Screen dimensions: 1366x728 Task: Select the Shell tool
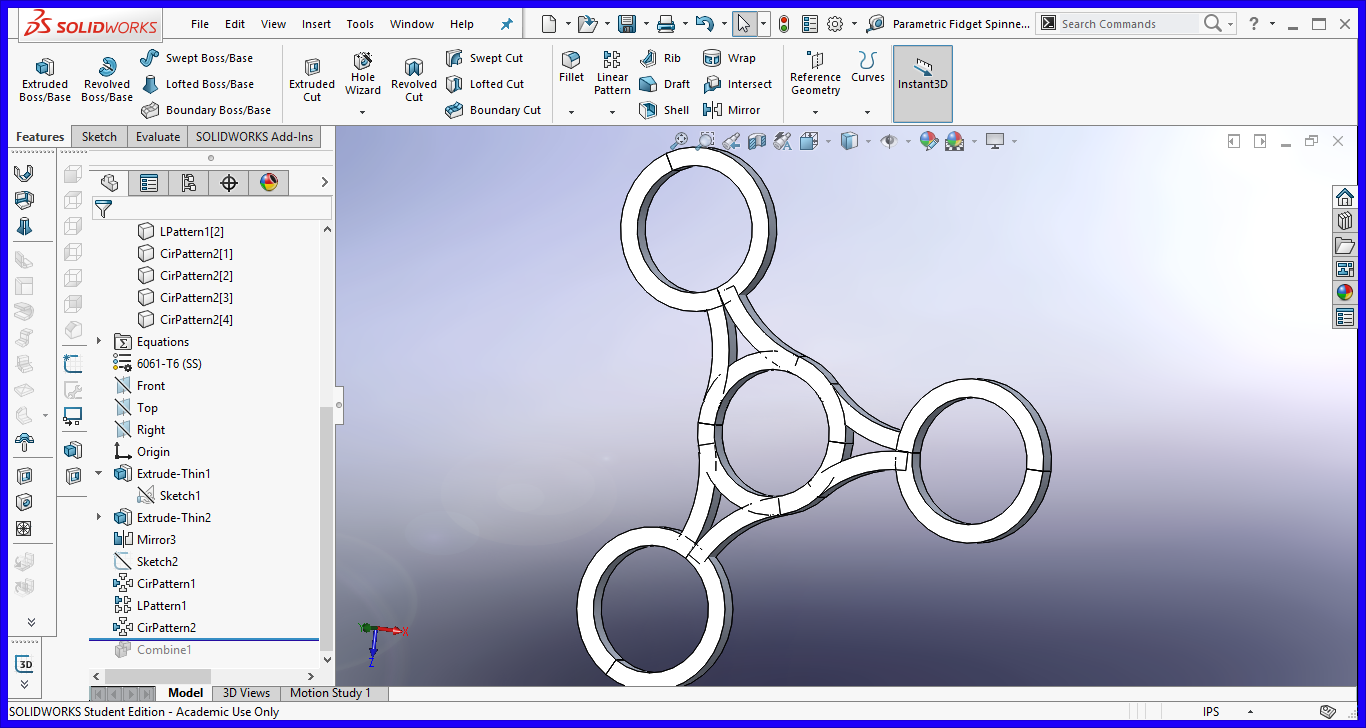[x=665, y=110]
